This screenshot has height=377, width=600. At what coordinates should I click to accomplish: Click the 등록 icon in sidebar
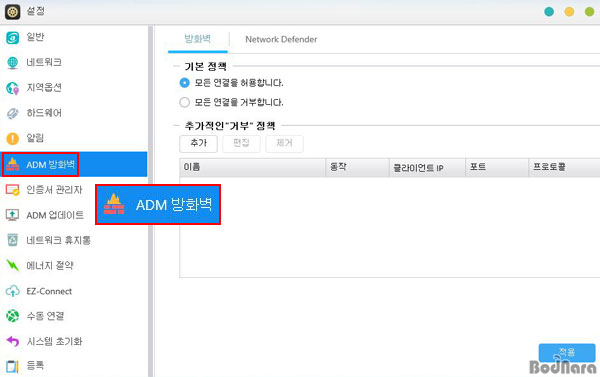[x=13, y=366]
